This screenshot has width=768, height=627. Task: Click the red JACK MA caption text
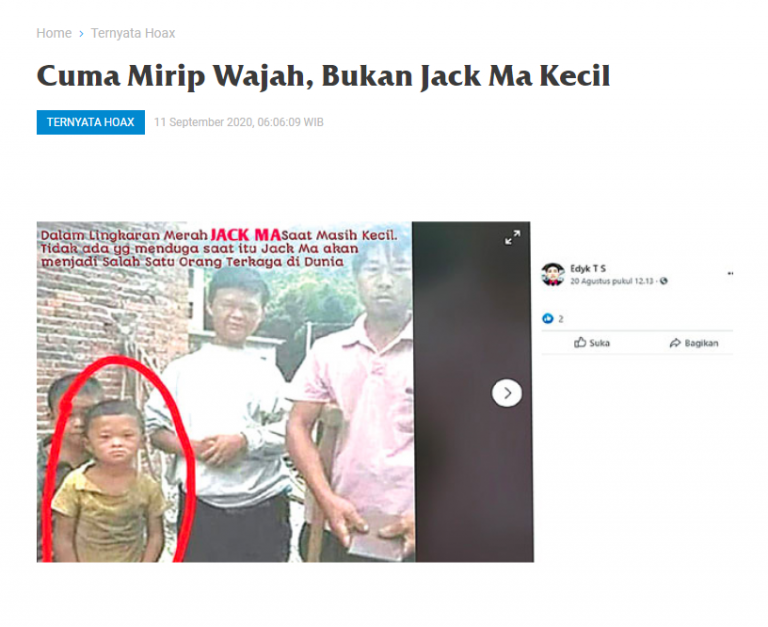(x=245, y=235)
